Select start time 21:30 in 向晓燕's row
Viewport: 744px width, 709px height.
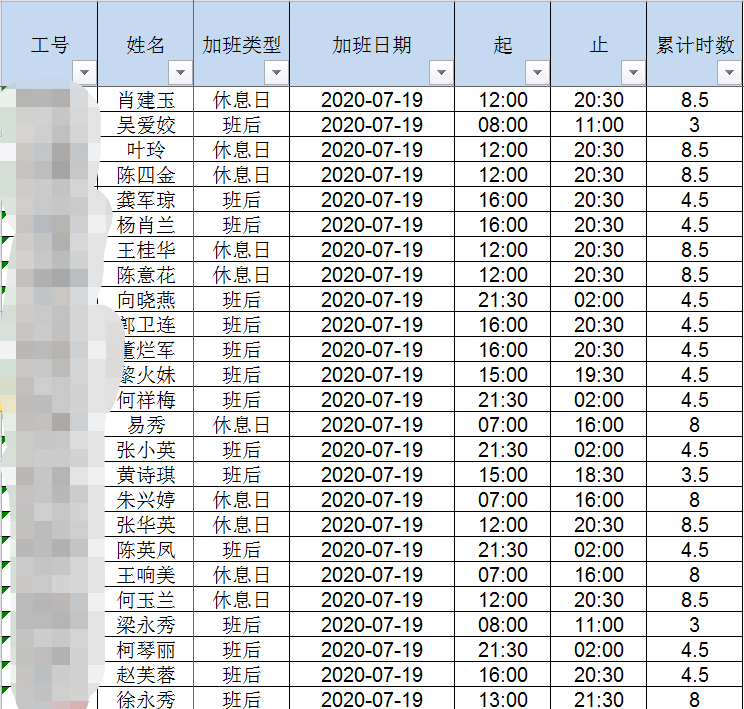click(502, 300)
